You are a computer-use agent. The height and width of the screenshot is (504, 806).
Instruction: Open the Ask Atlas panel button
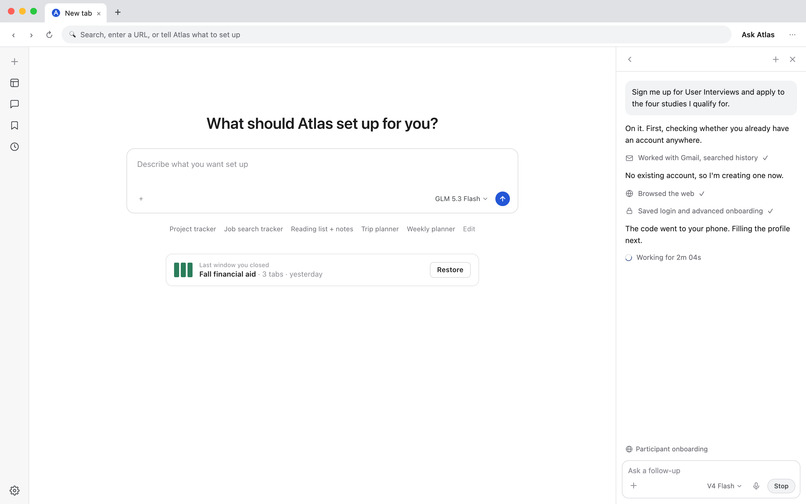pyautogui.click(x=758, y=34)
